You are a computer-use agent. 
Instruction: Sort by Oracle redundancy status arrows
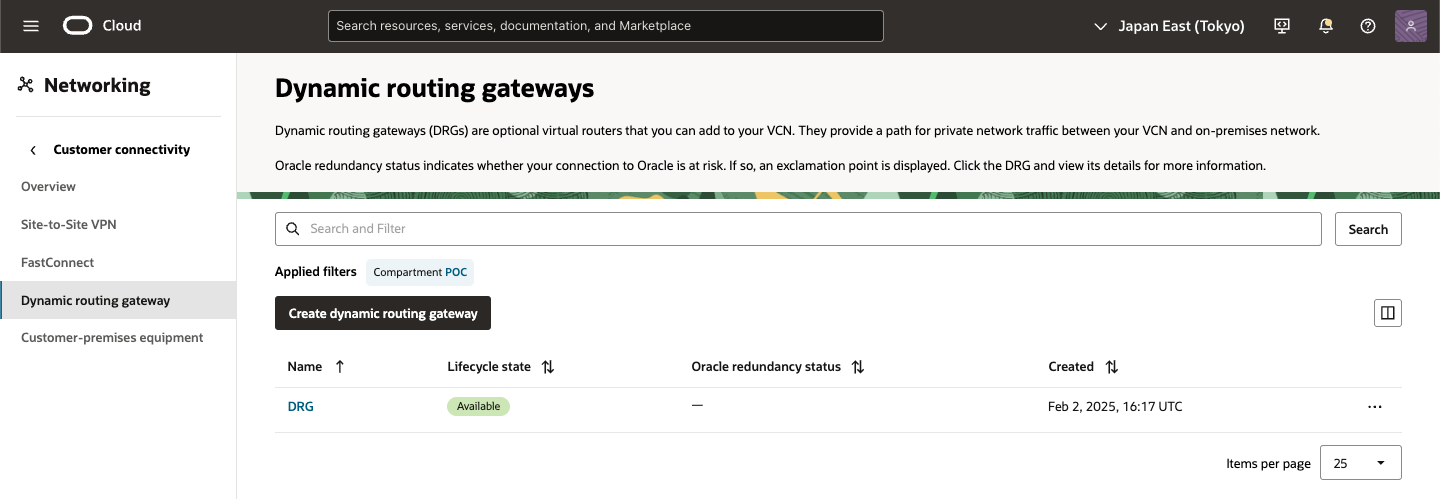[x=858, y=367]
